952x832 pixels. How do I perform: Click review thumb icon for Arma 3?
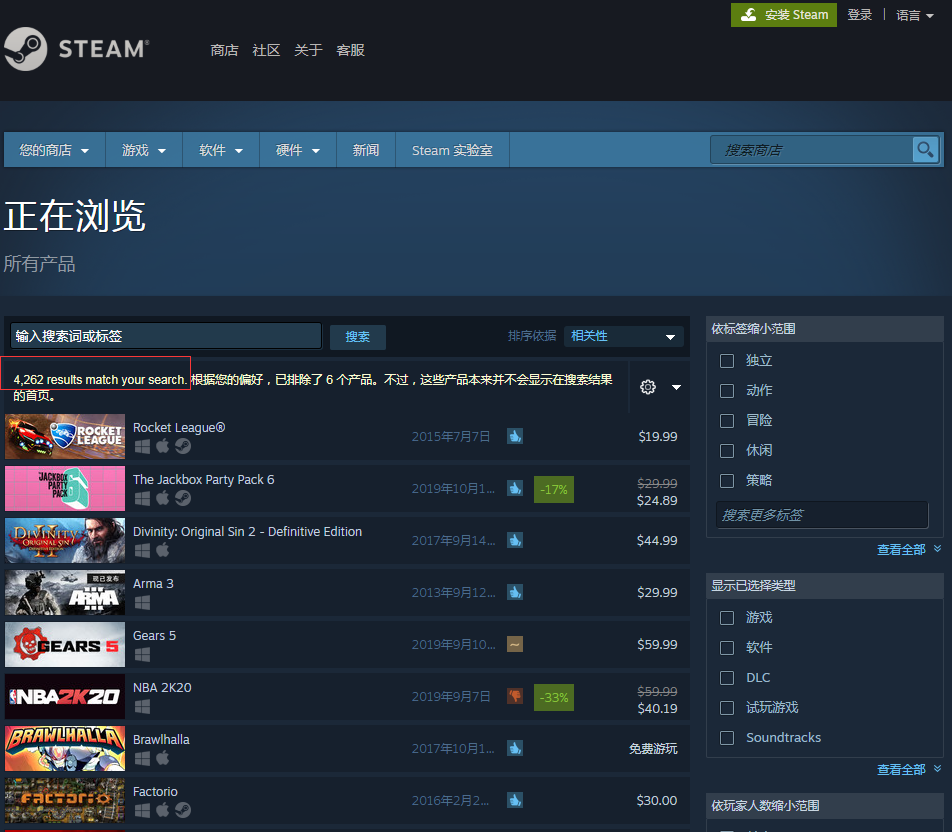point(515,592)
